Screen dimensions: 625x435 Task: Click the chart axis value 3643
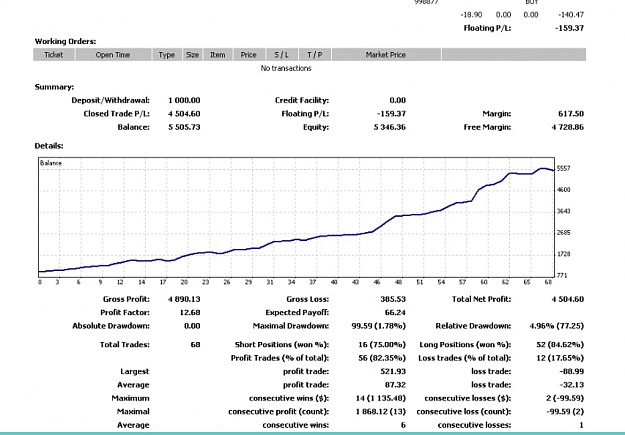[x=564, y=211]
